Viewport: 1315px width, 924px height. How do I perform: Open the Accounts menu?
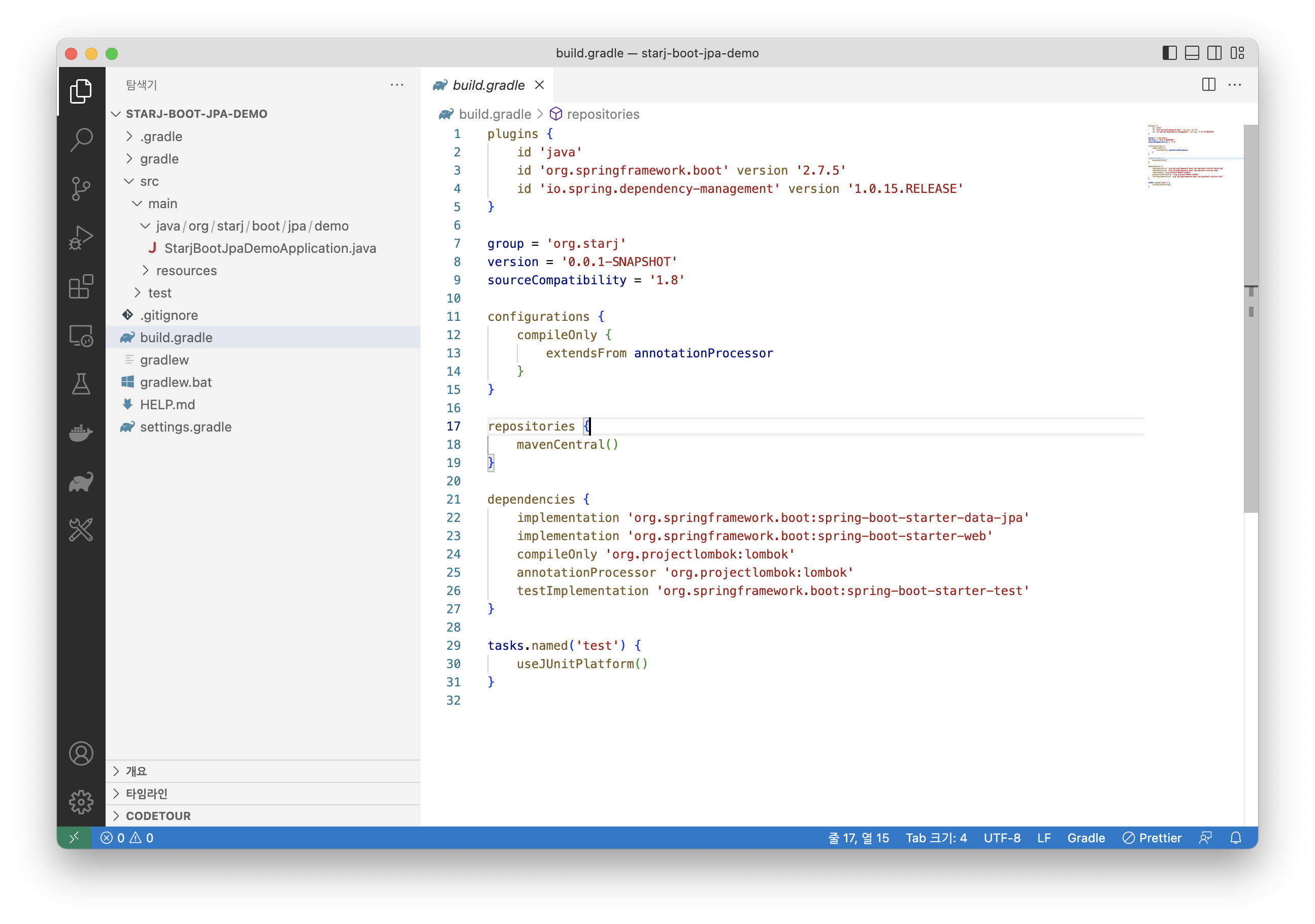(x=81, y=753)
